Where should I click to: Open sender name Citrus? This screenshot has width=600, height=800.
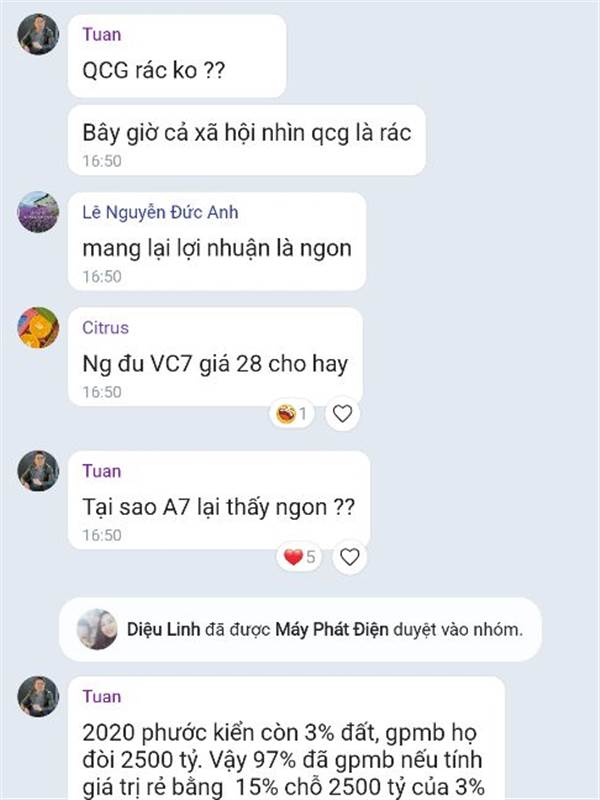click(x=106, y=328)
